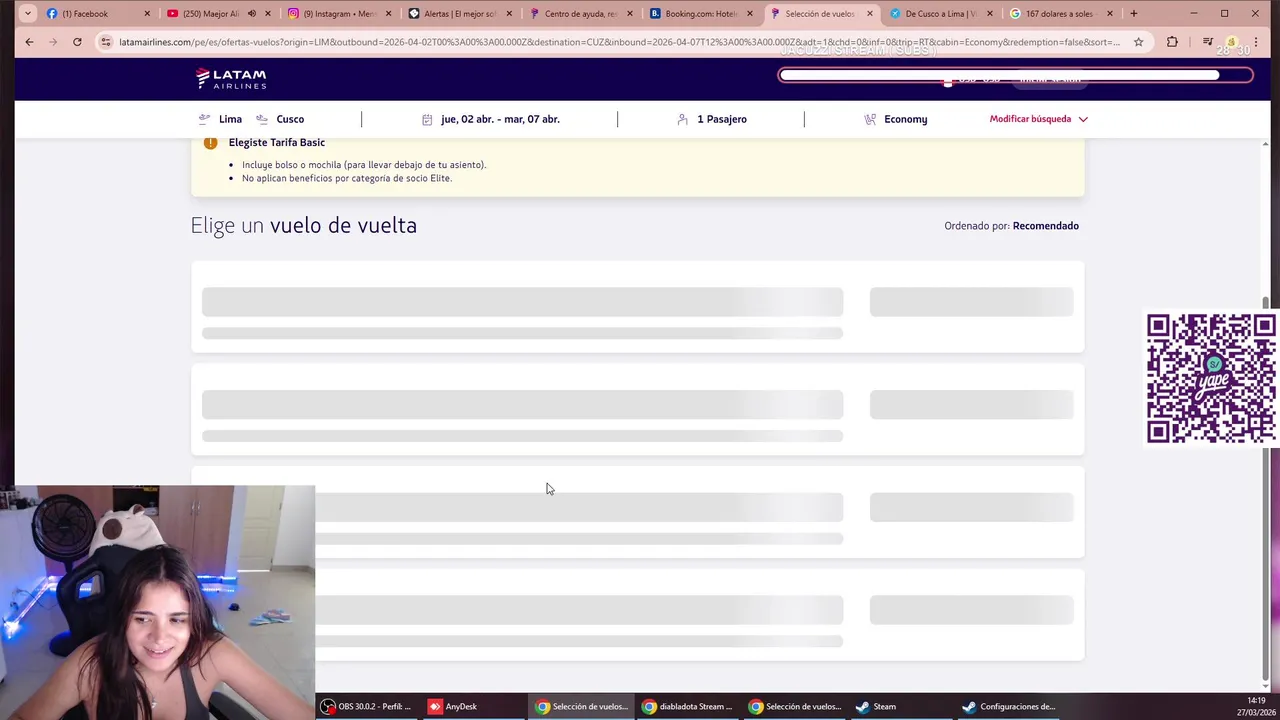Click the Tarifa Basic warning icon
The height and width of the screenshot is (720, 1280).
[x=210, y=142]
